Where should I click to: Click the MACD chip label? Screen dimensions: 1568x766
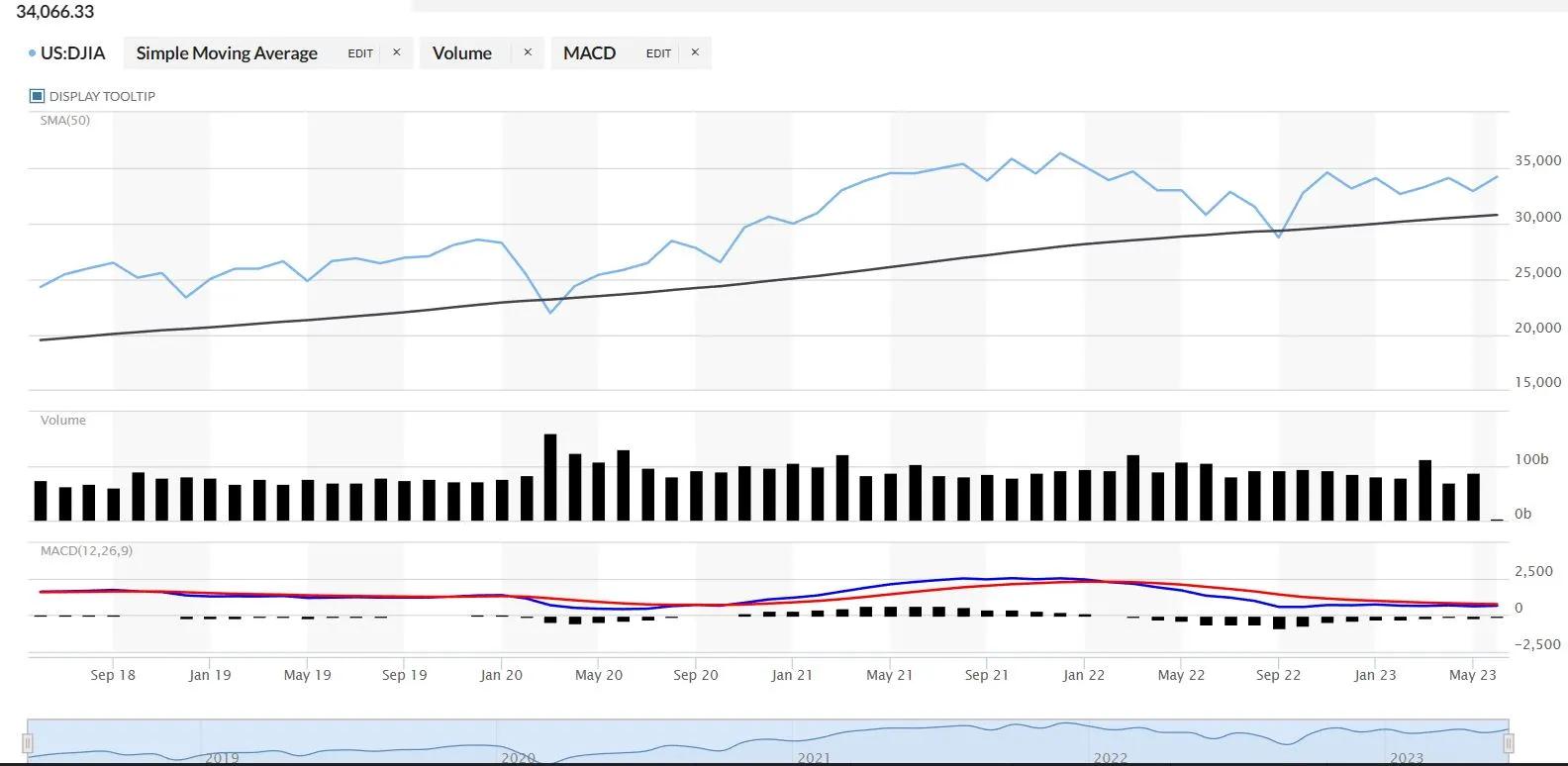(589, 53)
